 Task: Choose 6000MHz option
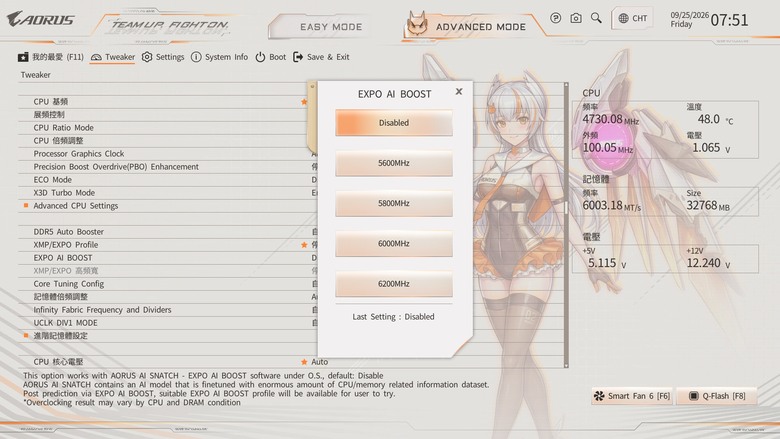coord(393,244)
